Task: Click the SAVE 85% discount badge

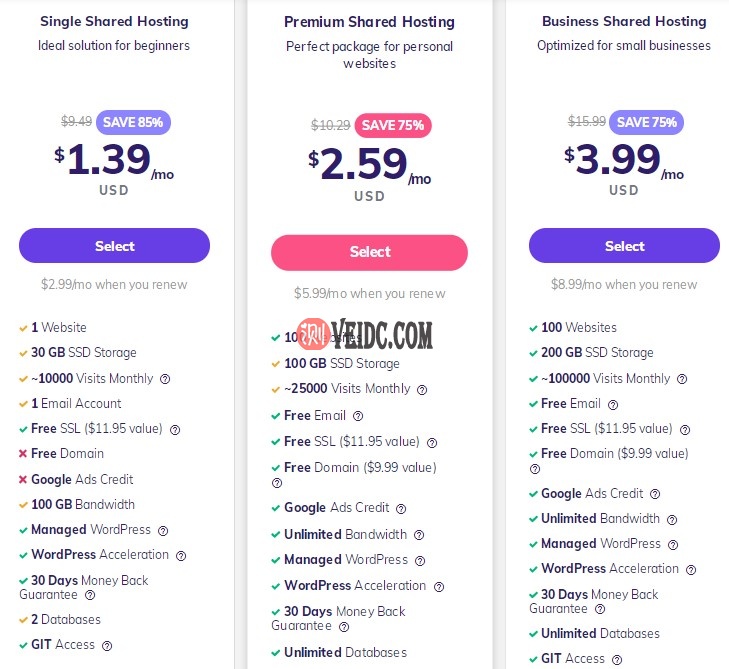Action: 134,122
